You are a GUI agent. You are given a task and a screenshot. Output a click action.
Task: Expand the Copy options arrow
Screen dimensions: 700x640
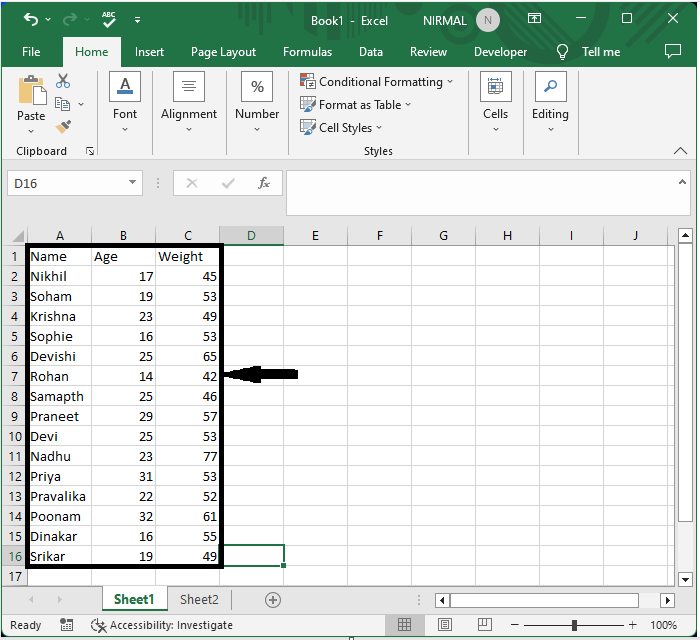coord(81,104)
